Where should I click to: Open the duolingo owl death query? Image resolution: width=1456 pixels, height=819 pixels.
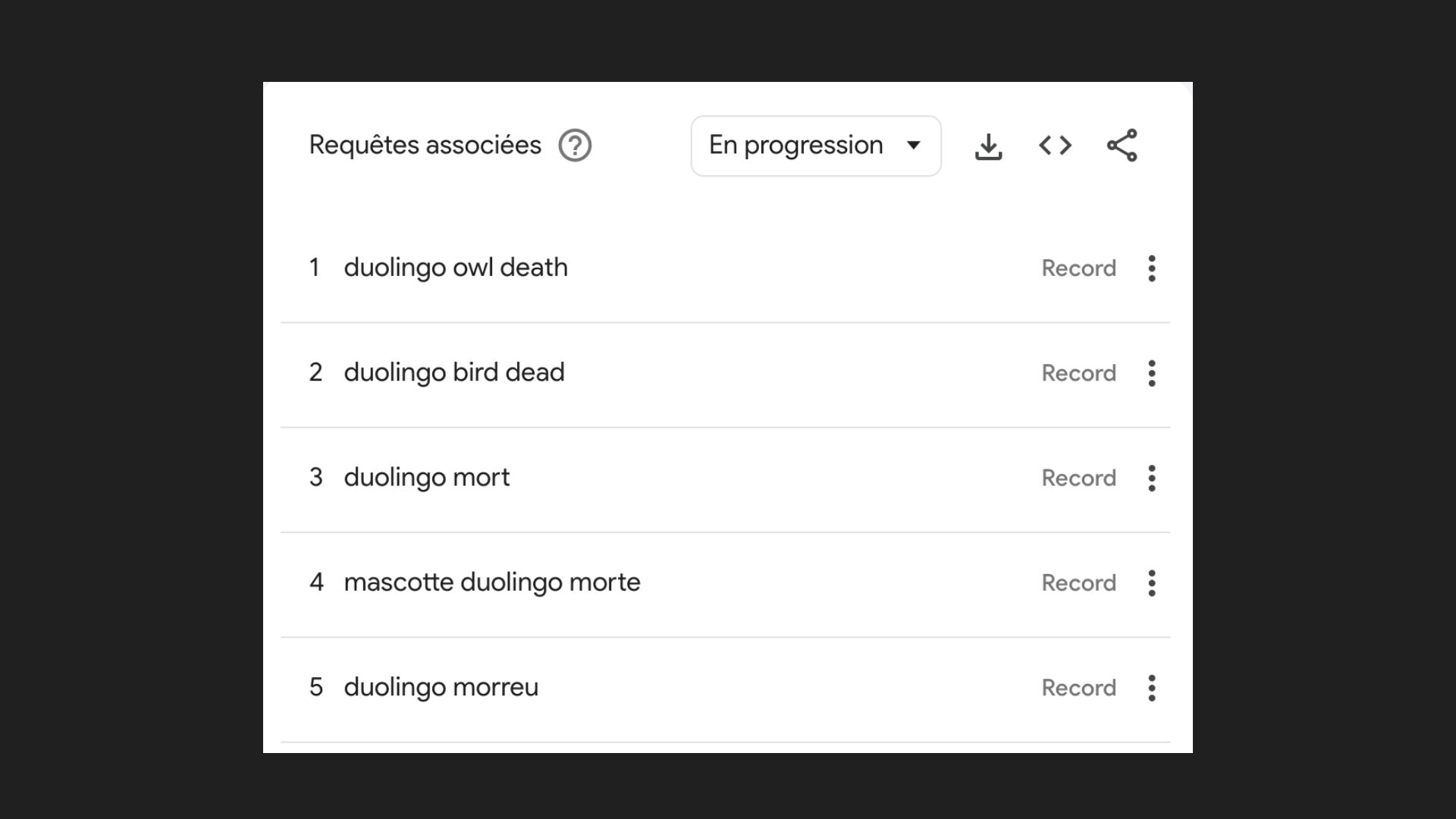pos(455,268)
